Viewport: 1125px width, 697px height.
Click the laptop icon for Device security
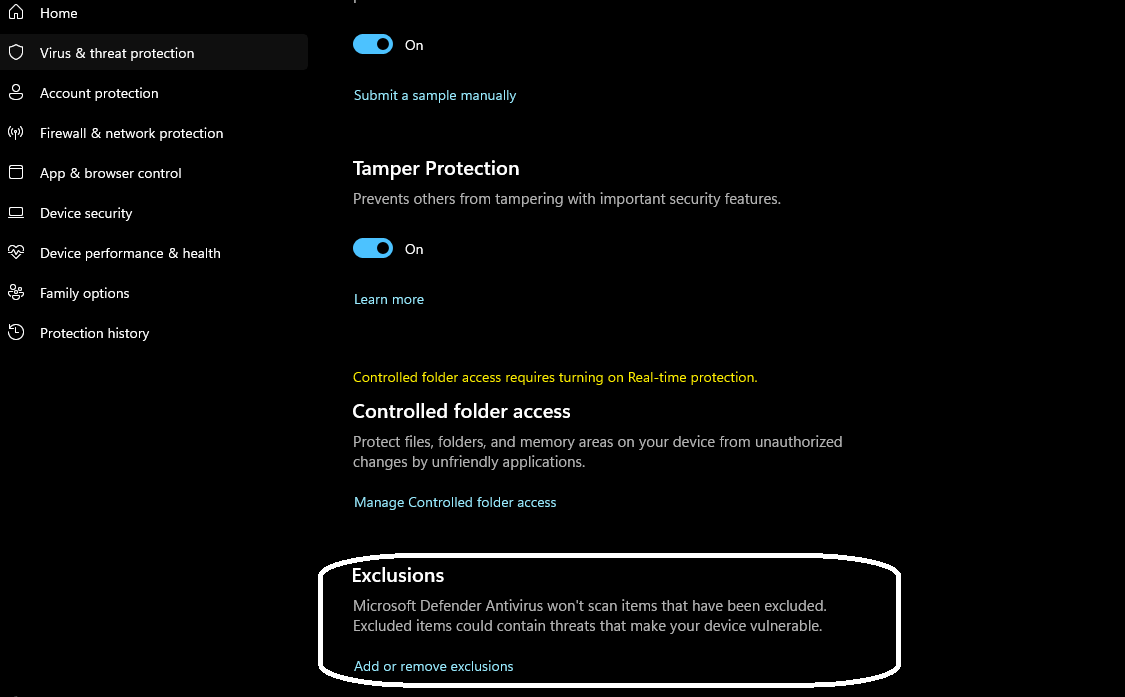[x=16, y=213]
